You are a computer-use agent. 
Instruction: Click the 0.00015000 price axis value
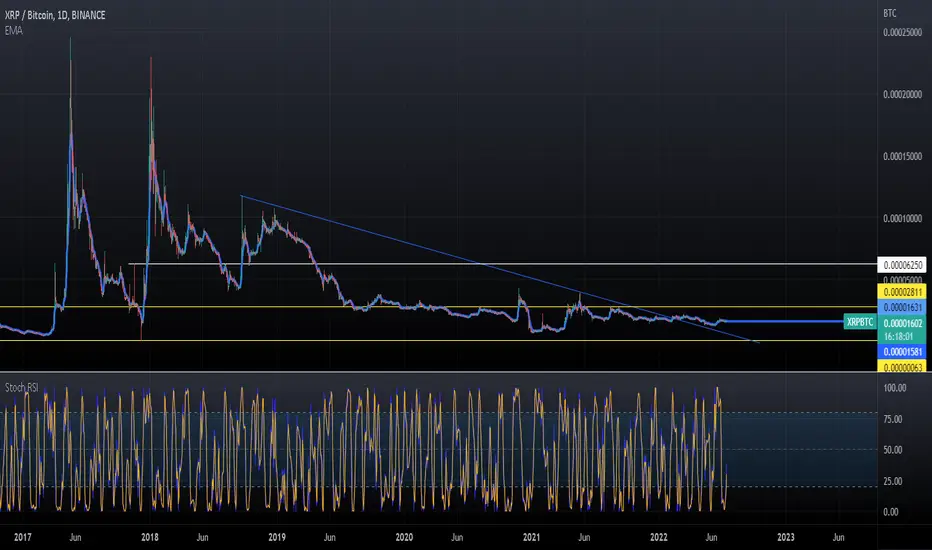tap(902, 156)
